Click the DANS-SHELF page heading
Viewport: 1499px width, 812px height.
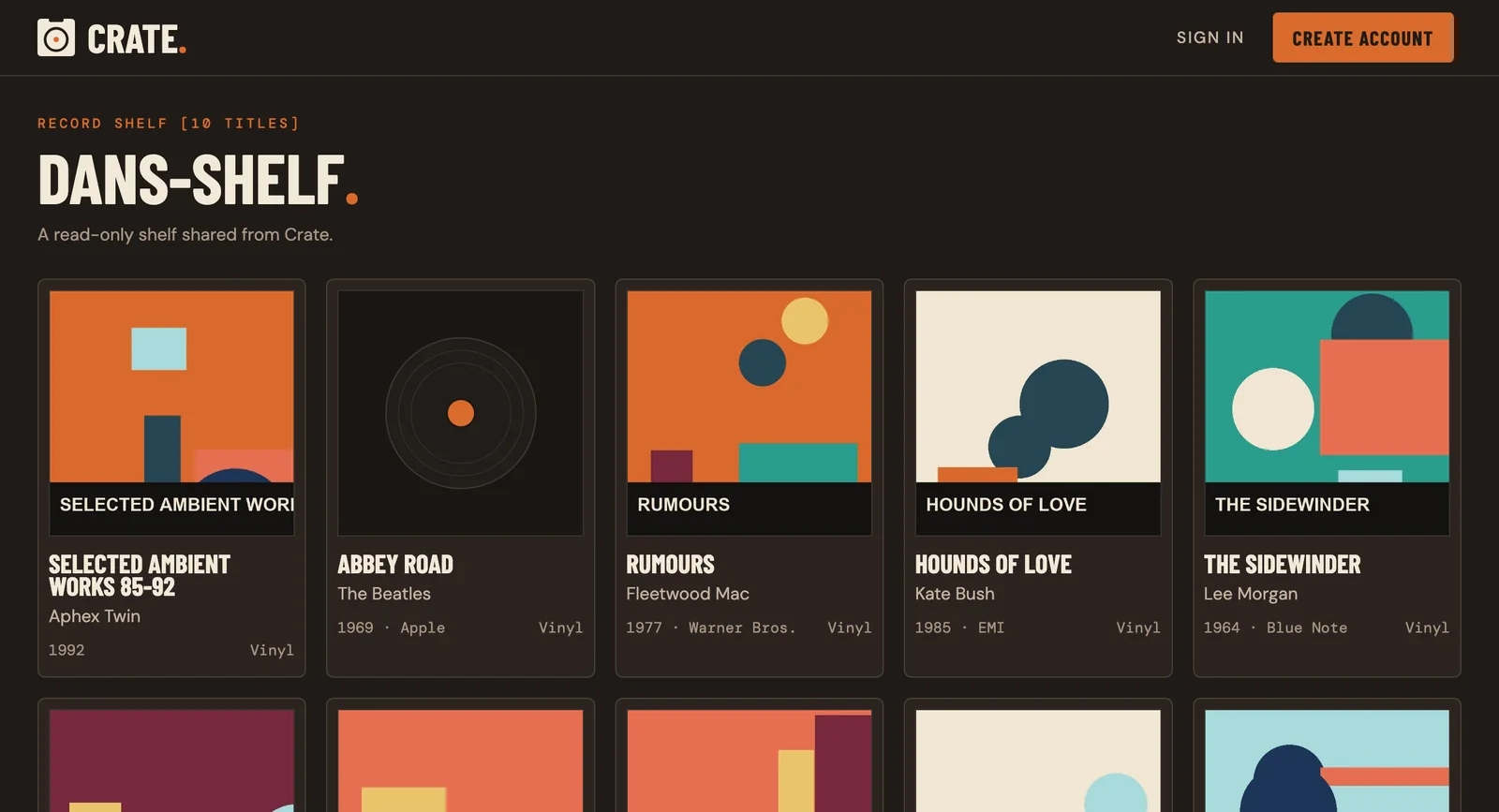(x=198, y=180)
